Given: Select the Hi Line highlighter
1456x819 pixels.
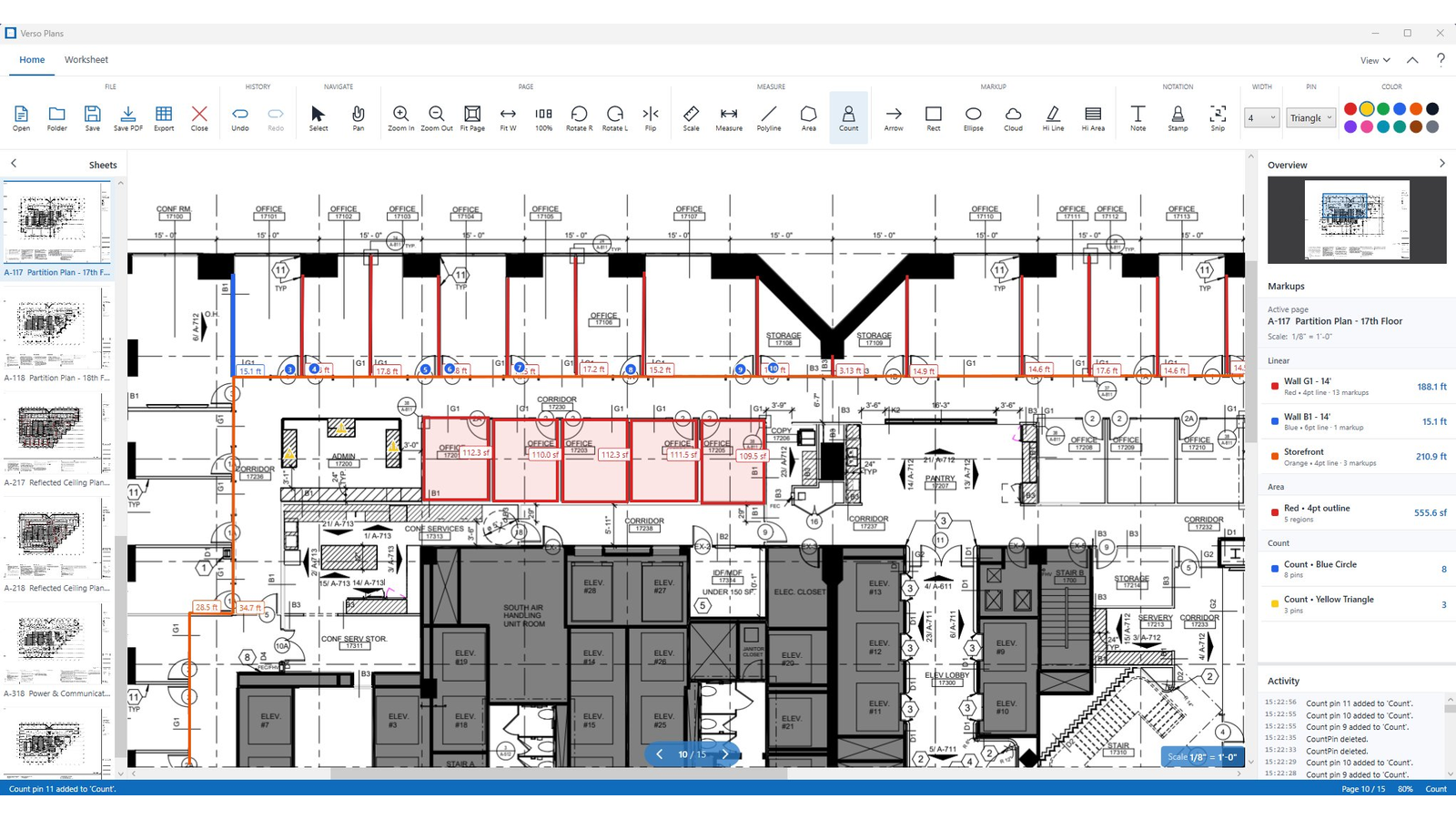Looking at the screenshot, I should (x=1053, y=117).
